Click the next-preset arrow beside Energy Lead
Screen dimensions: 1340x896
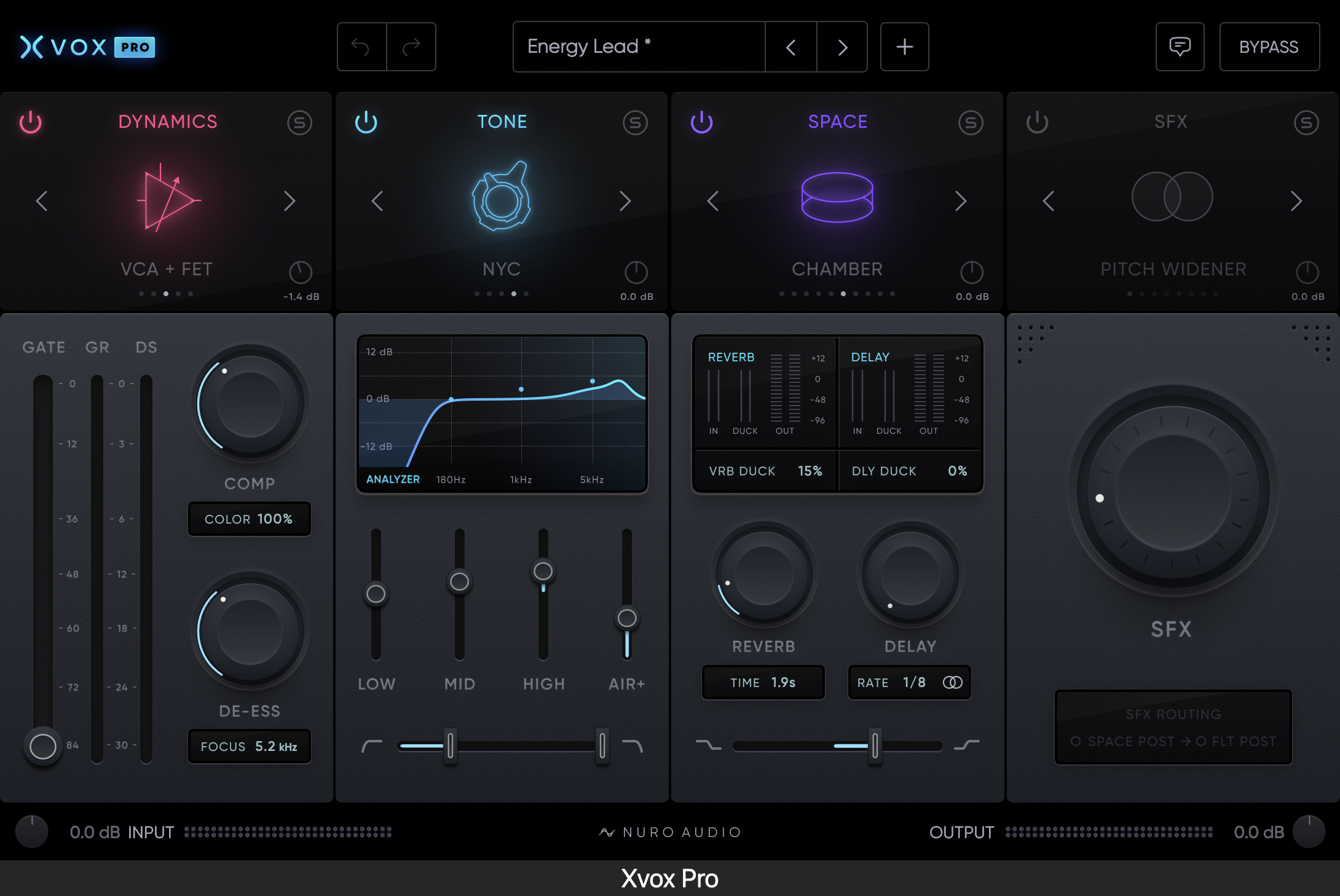click(x=842, y=47)
